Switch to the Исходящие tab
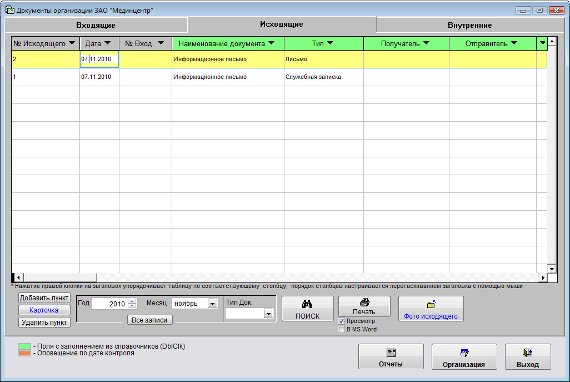 point(282,24)
